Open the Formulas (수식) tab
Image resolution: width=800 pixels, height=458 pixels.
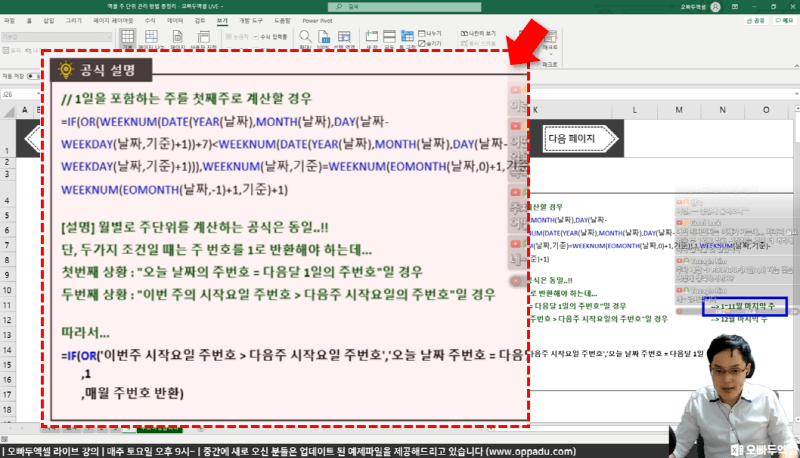point(150,21)
